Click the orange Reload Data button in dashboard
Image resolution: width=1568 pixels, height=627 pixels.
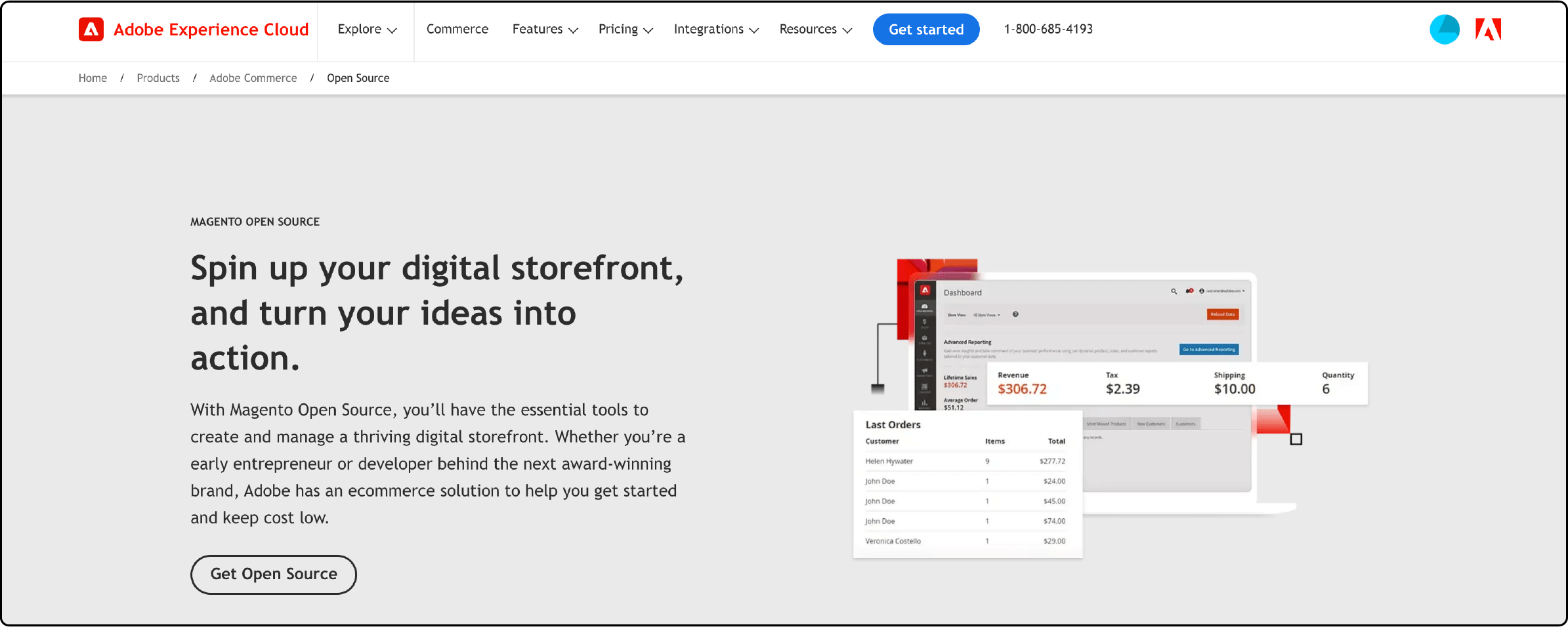tap(1223, 314)
